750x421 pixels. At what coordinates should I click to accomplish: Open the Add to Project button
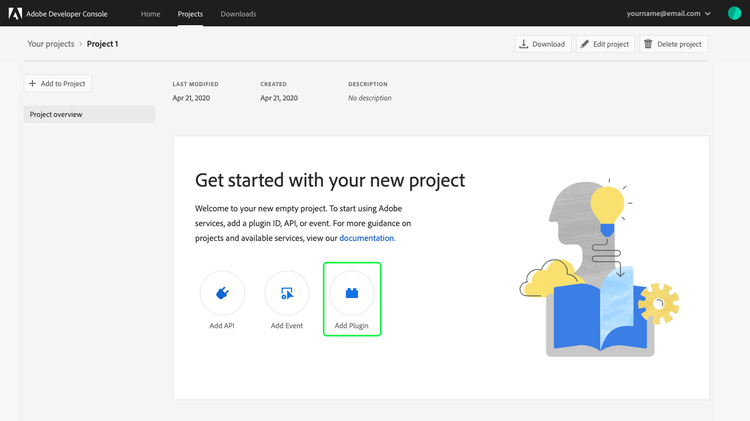click(57, 84)
